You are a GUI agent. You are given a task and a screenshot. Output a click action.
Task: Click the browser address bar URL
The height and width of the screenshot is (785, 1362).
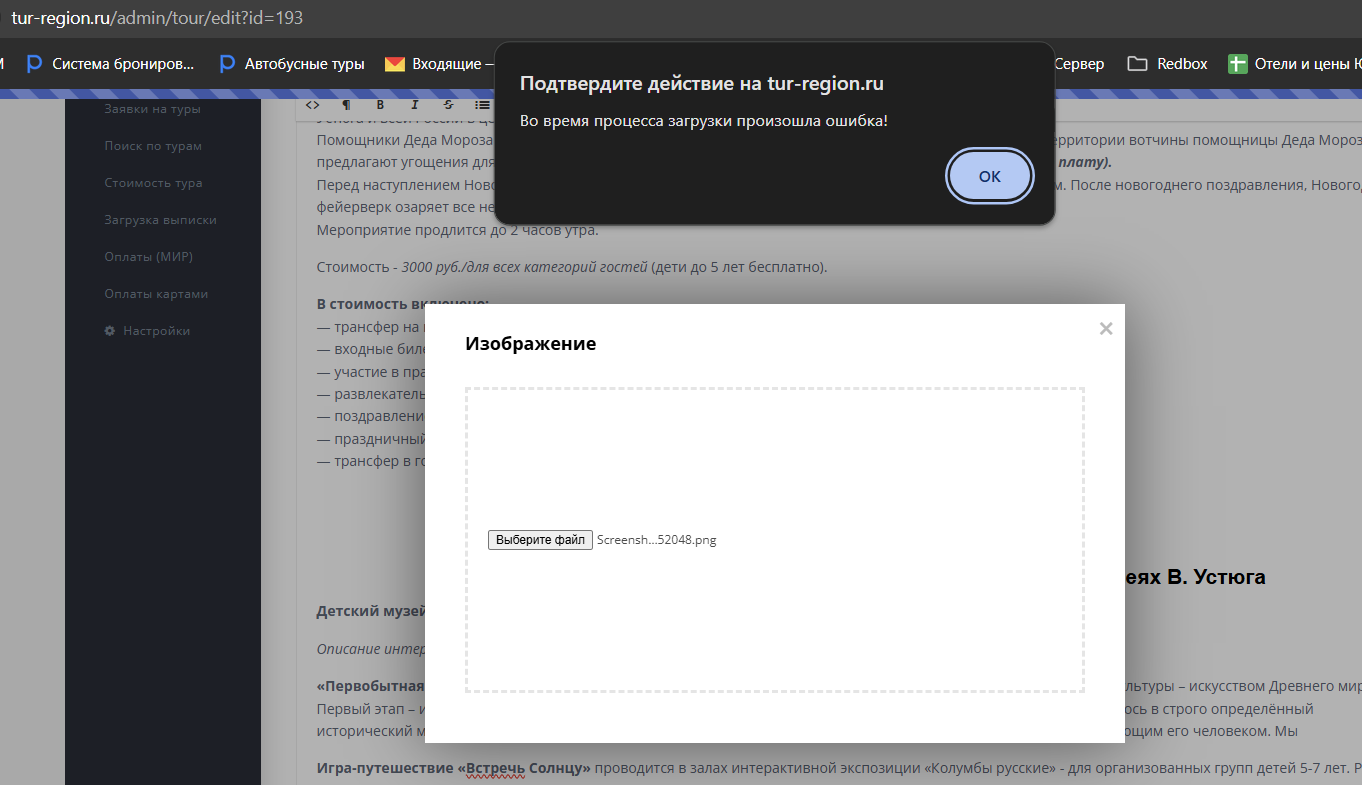click(x=157, y=18)
